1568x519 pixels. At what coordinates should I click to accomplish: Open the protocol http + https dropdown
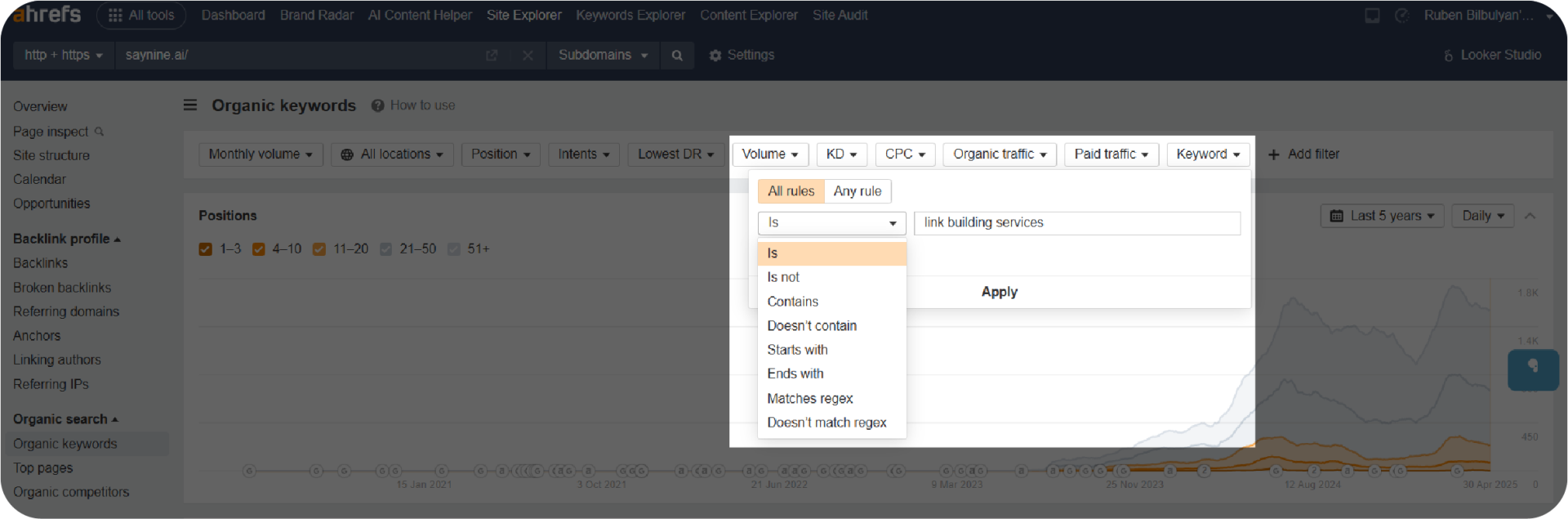click(x=64, y=56)
